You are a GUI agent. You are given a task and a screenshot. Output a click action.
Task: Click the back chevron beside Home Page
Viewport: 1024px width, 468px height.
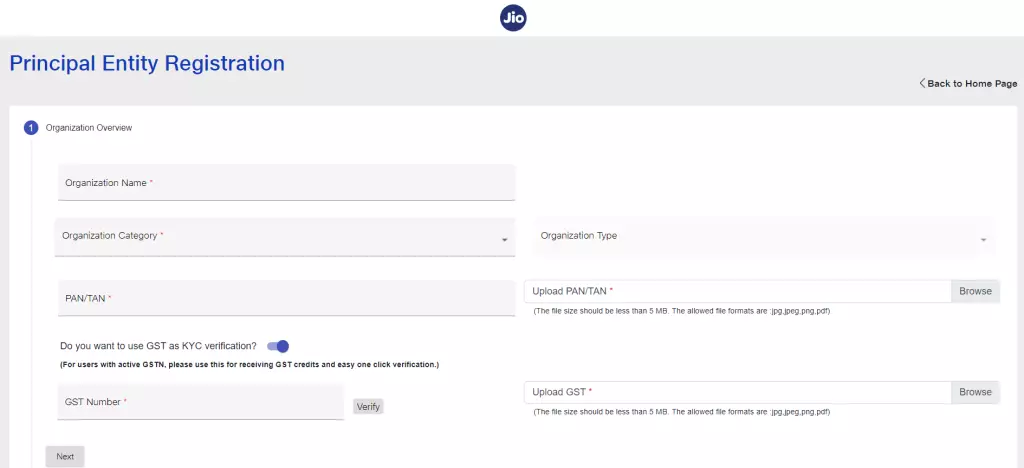tap(922, 83)
